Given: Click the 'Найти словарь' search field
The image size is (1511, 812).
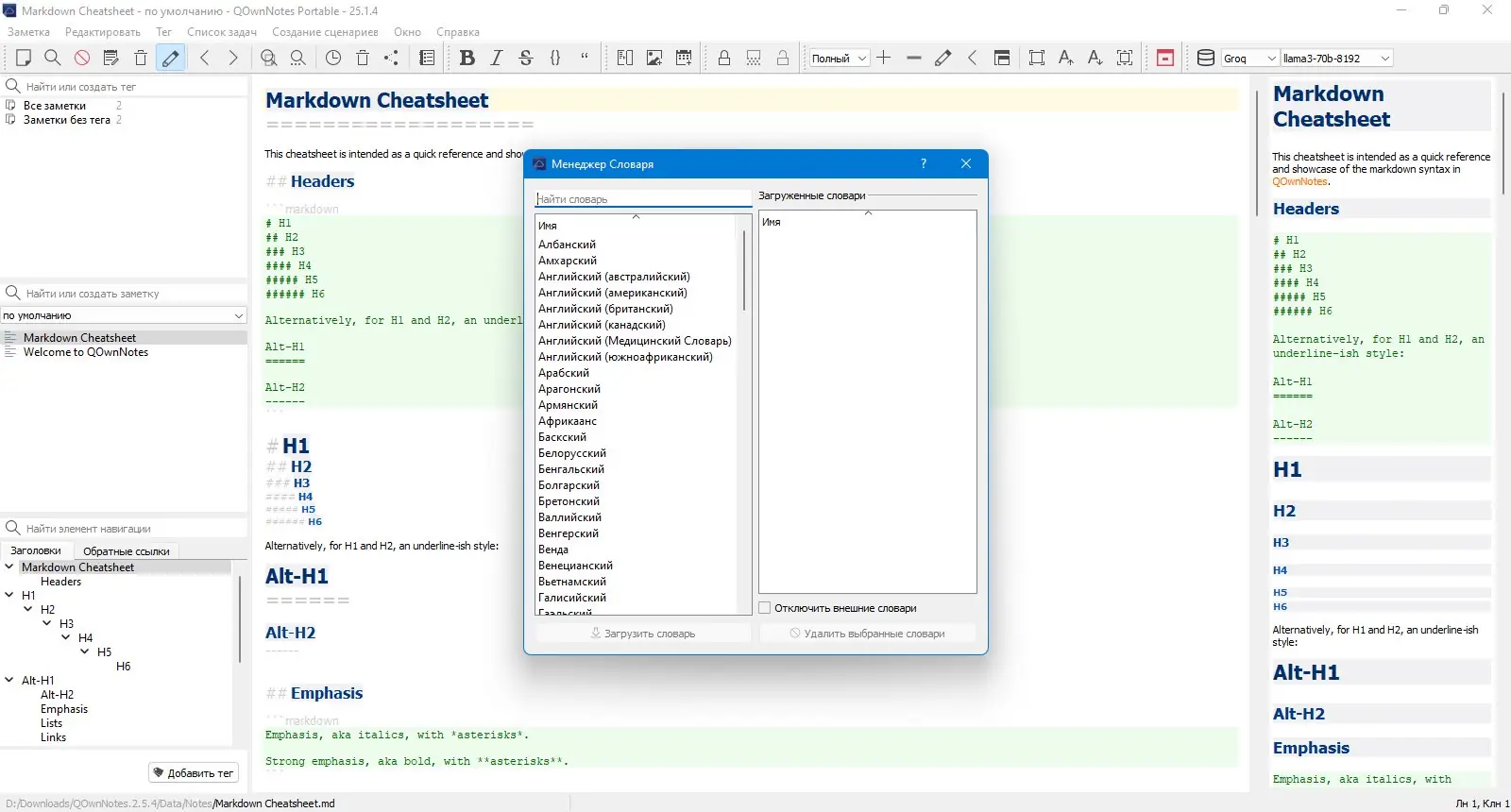Looking at the screenshot, I should point(642,199).
